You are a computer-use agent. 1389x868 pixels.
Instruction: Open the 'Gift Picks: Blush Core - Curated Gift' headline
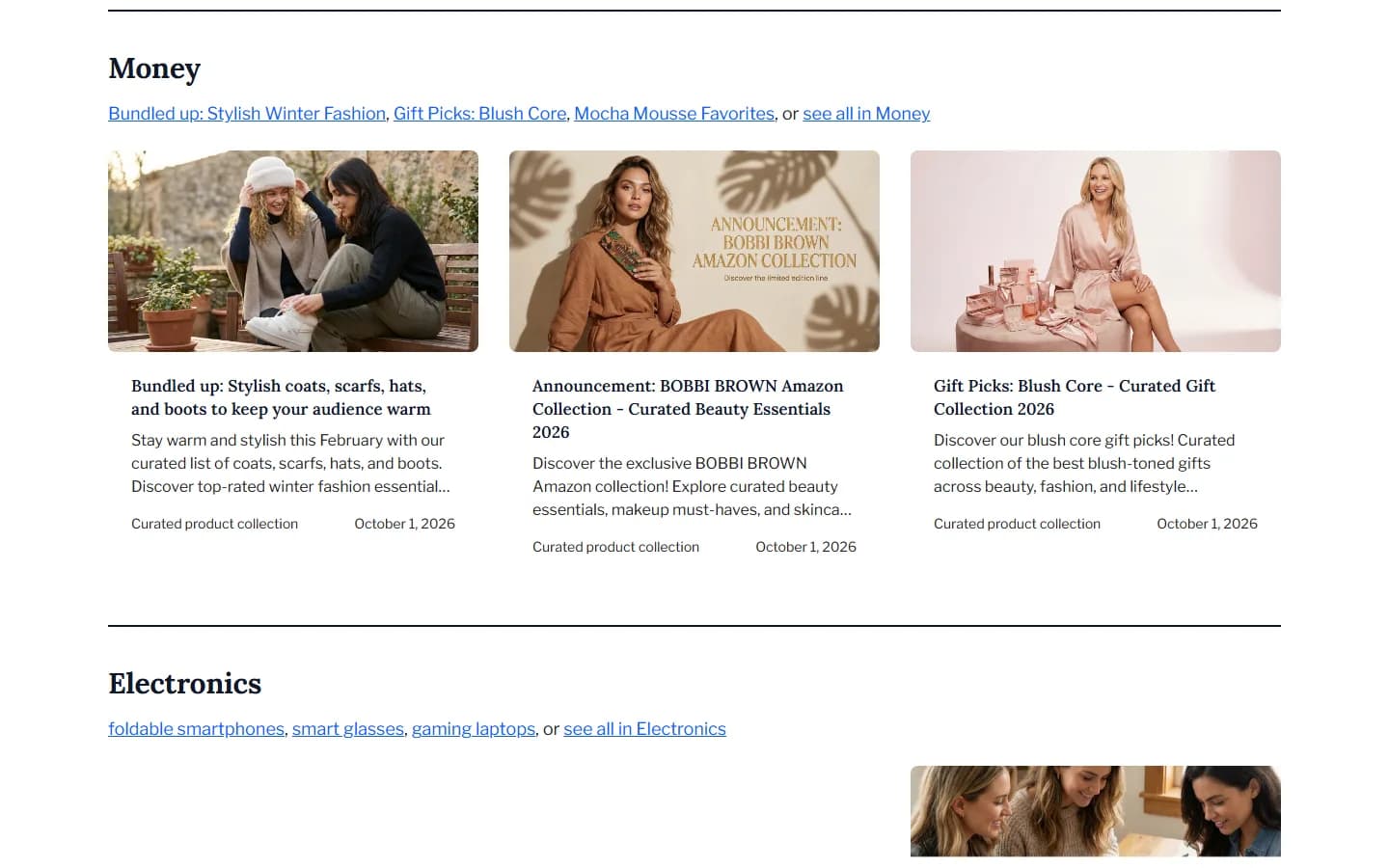[1075, 397]
